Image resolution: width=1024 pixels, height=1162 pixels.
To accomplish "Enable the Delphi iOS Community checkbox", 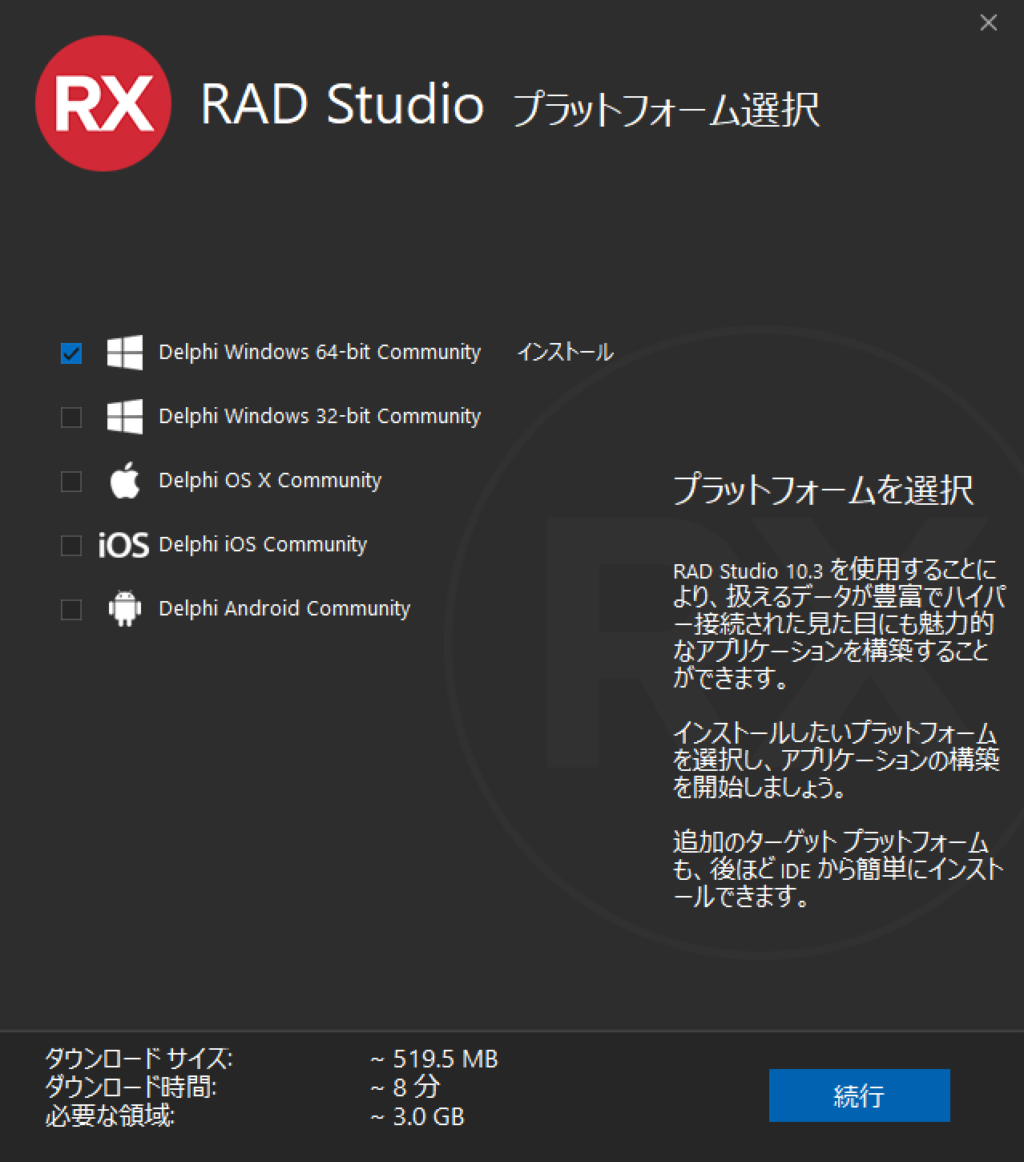I will [x=70, y=545].
